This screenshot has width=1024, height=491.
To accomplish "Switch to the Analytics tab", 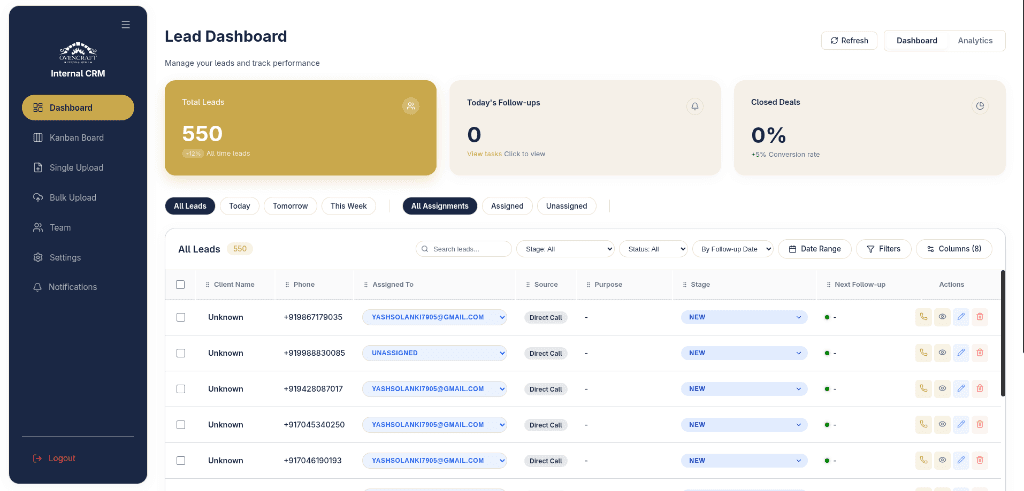I will coord(975,40).
